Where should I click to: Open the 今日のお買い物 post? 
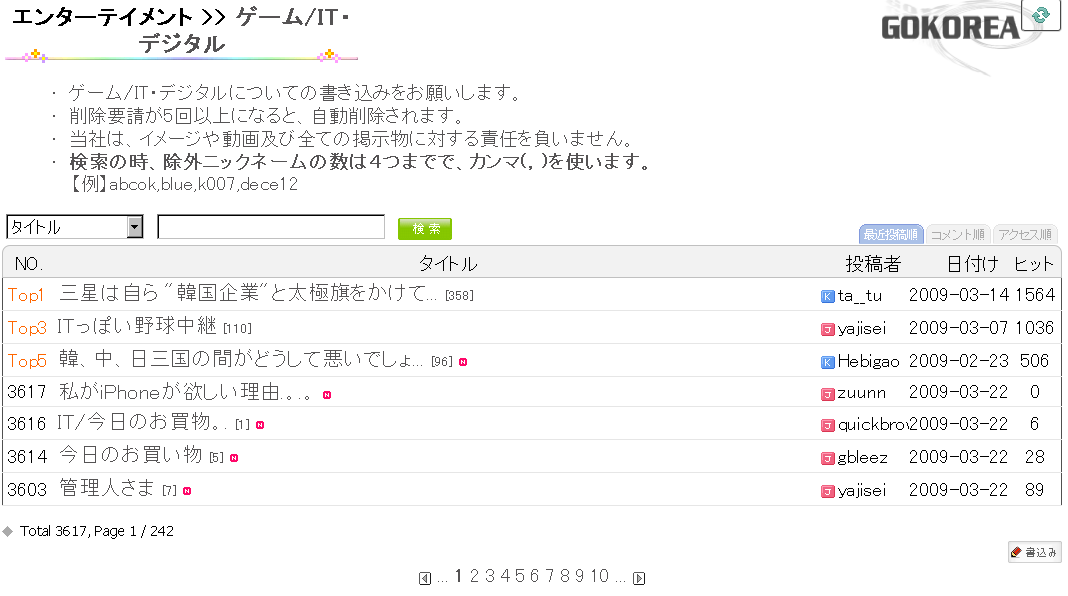pos(130,457)
